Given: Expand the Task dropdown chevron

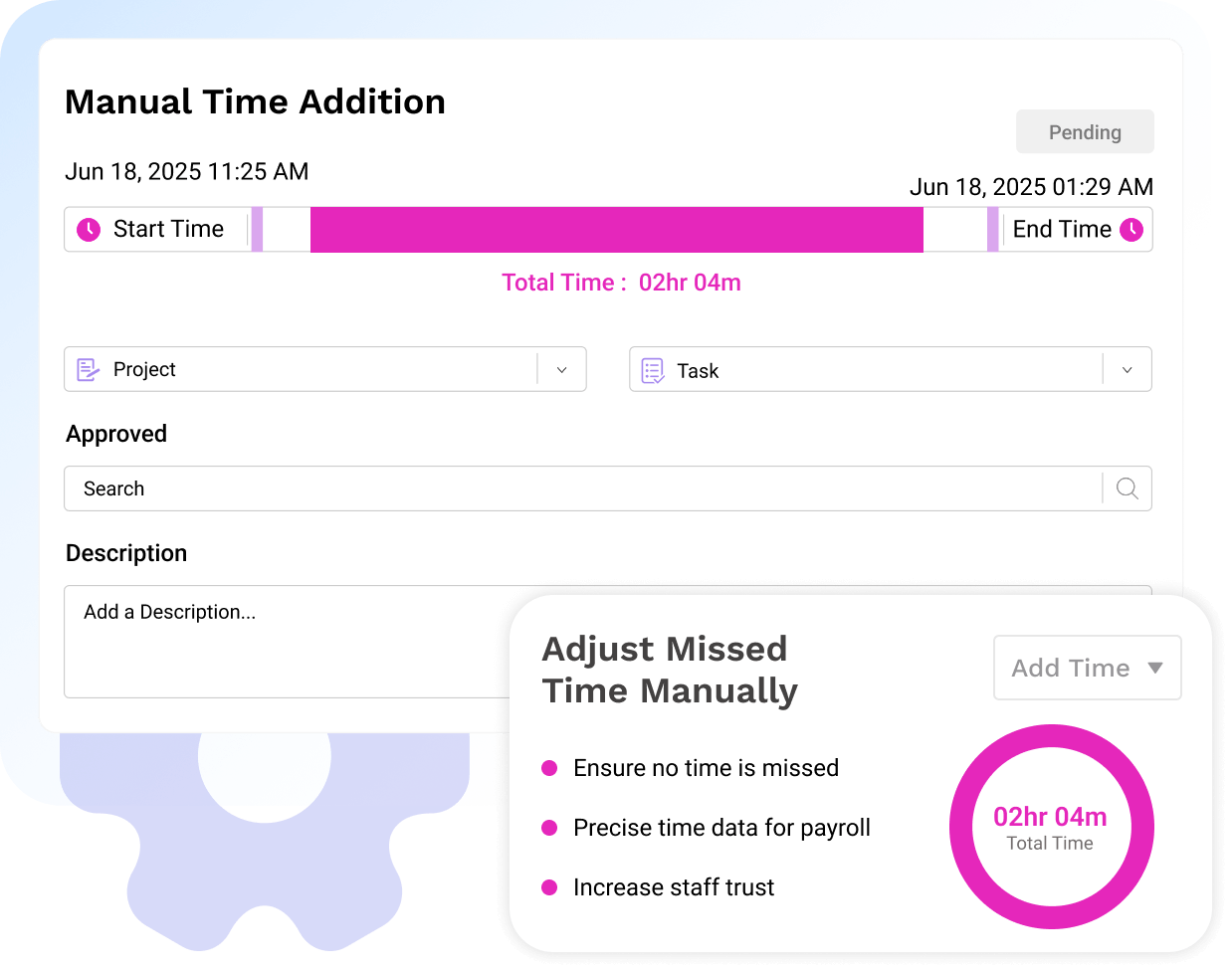Looking at the screenshot, I should pyautogui.click(x=1128, y=370).
